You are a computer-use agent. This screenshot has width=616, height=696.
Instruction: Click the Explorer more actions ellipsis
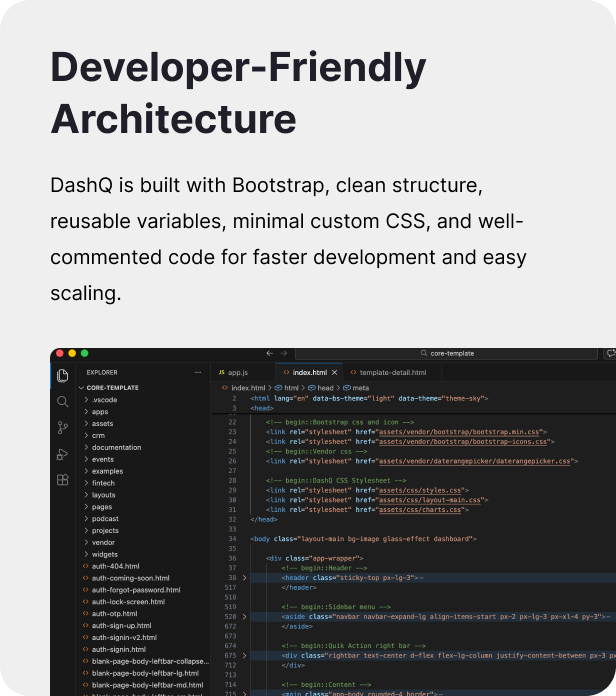click(x=198, y=372)
